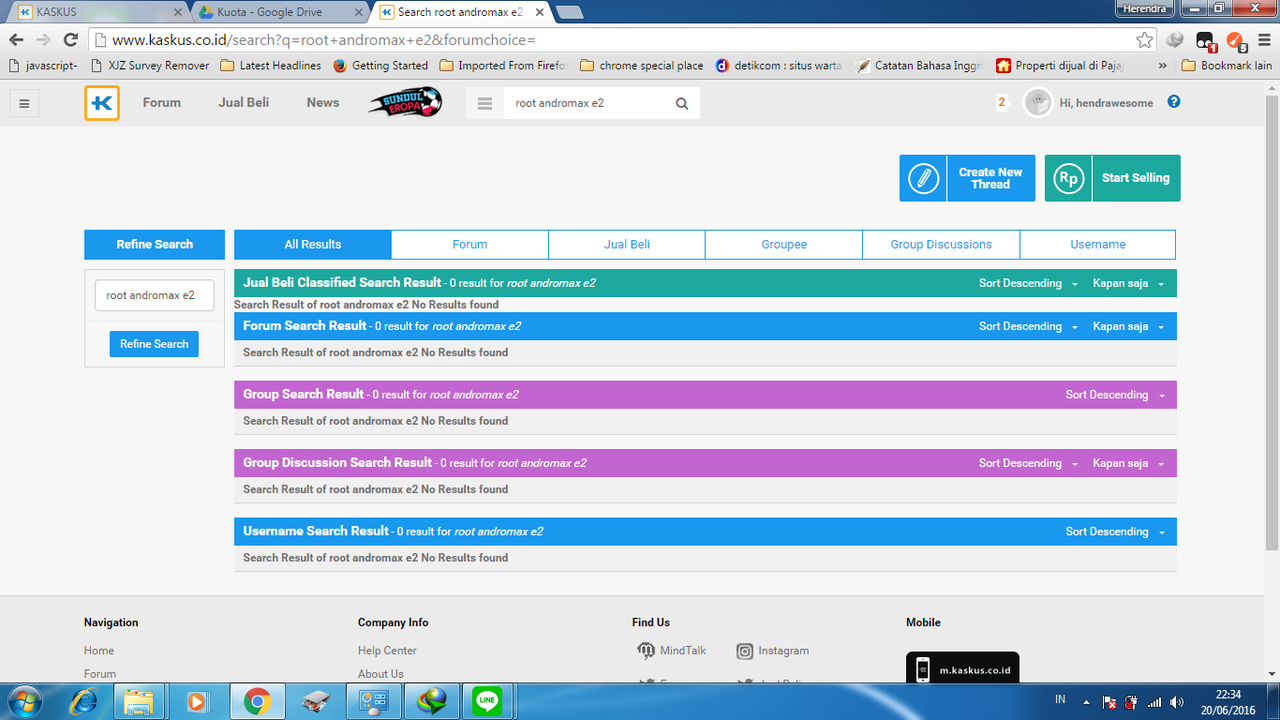Click volume icon in system tray
This screenshot has width=1280, height=720.
(x=1177, y=702)
